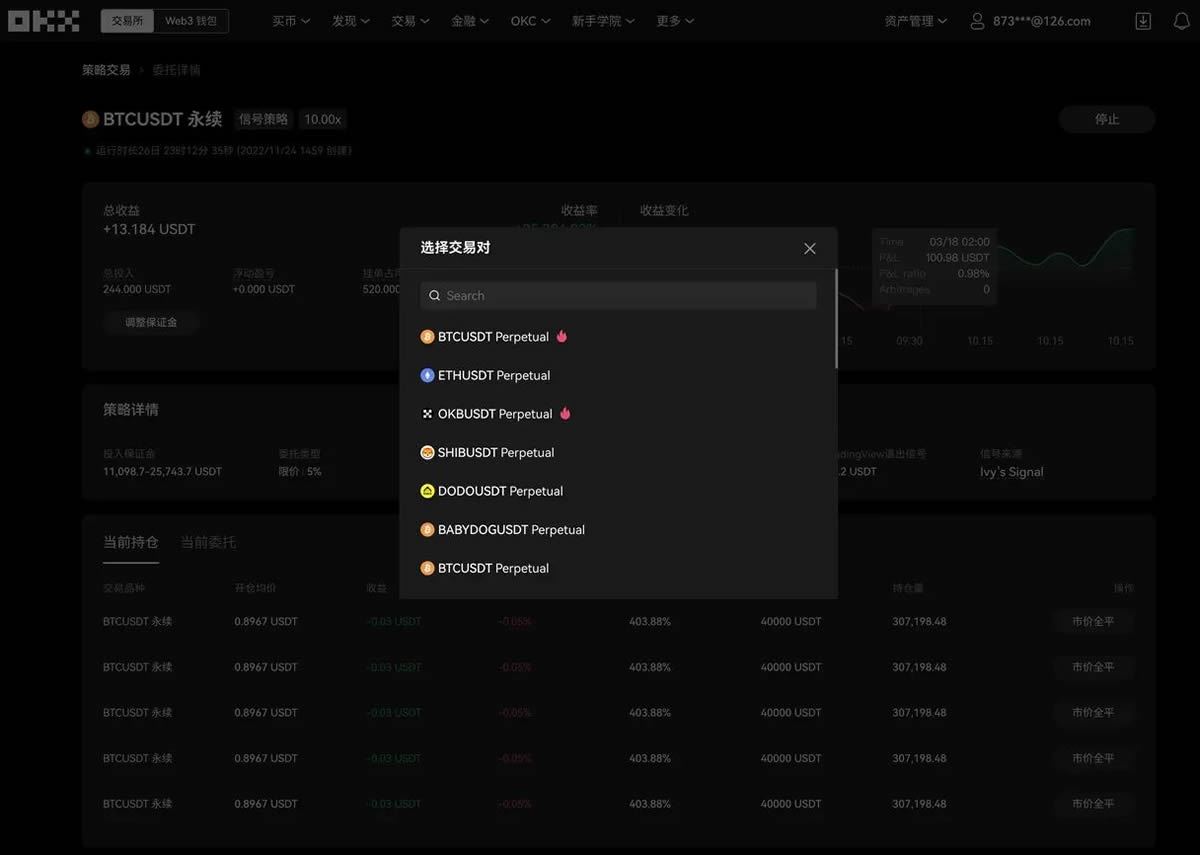Click the 10.00x leverage tag

point(323,119)
